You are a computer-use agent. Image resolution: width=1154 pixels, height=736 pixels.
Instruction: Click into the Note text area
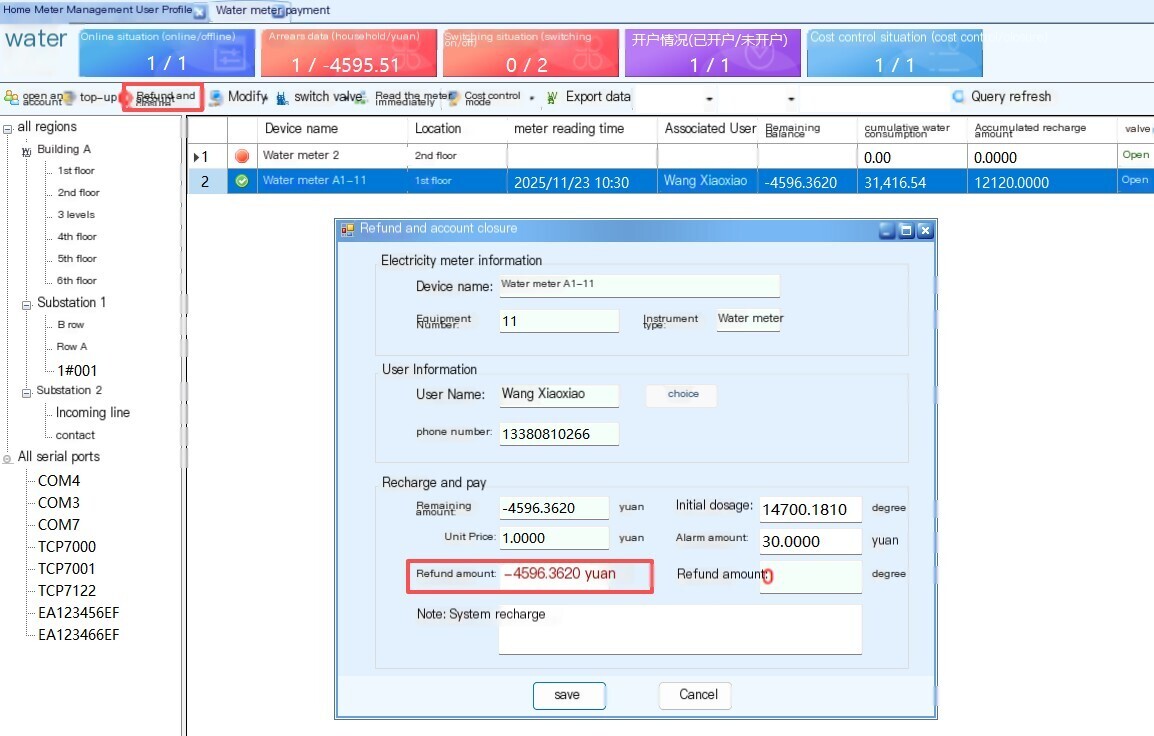pos(680,630)
